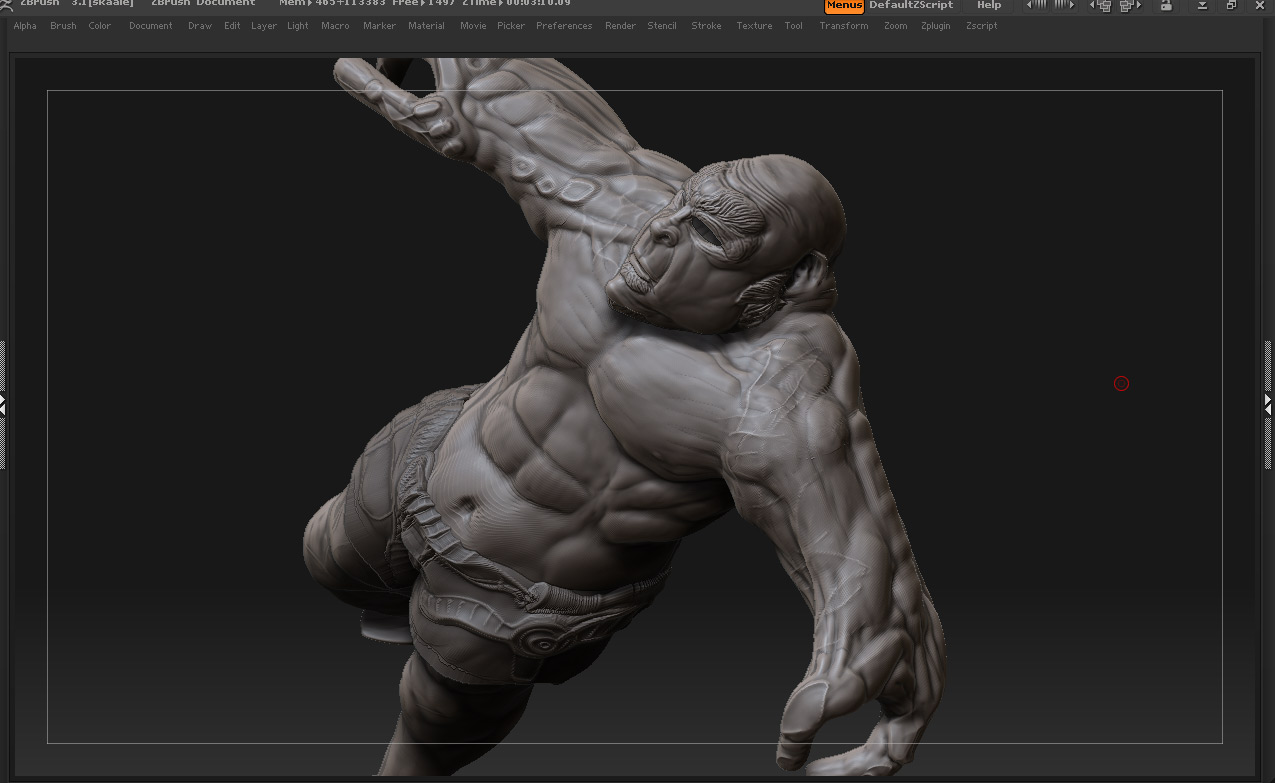Click the right-arrow interface transparency icon

coord(1064,5)
